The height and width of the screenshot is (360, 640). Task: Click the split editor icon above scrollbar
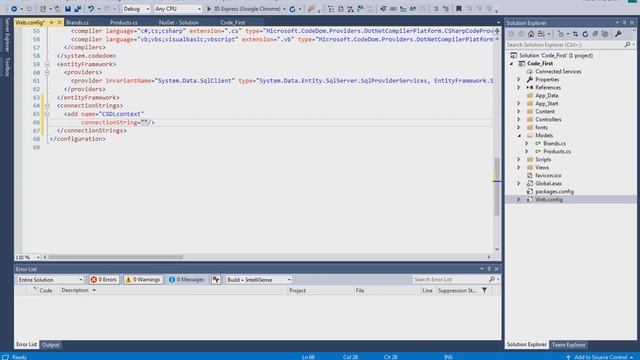coord(497,31)
